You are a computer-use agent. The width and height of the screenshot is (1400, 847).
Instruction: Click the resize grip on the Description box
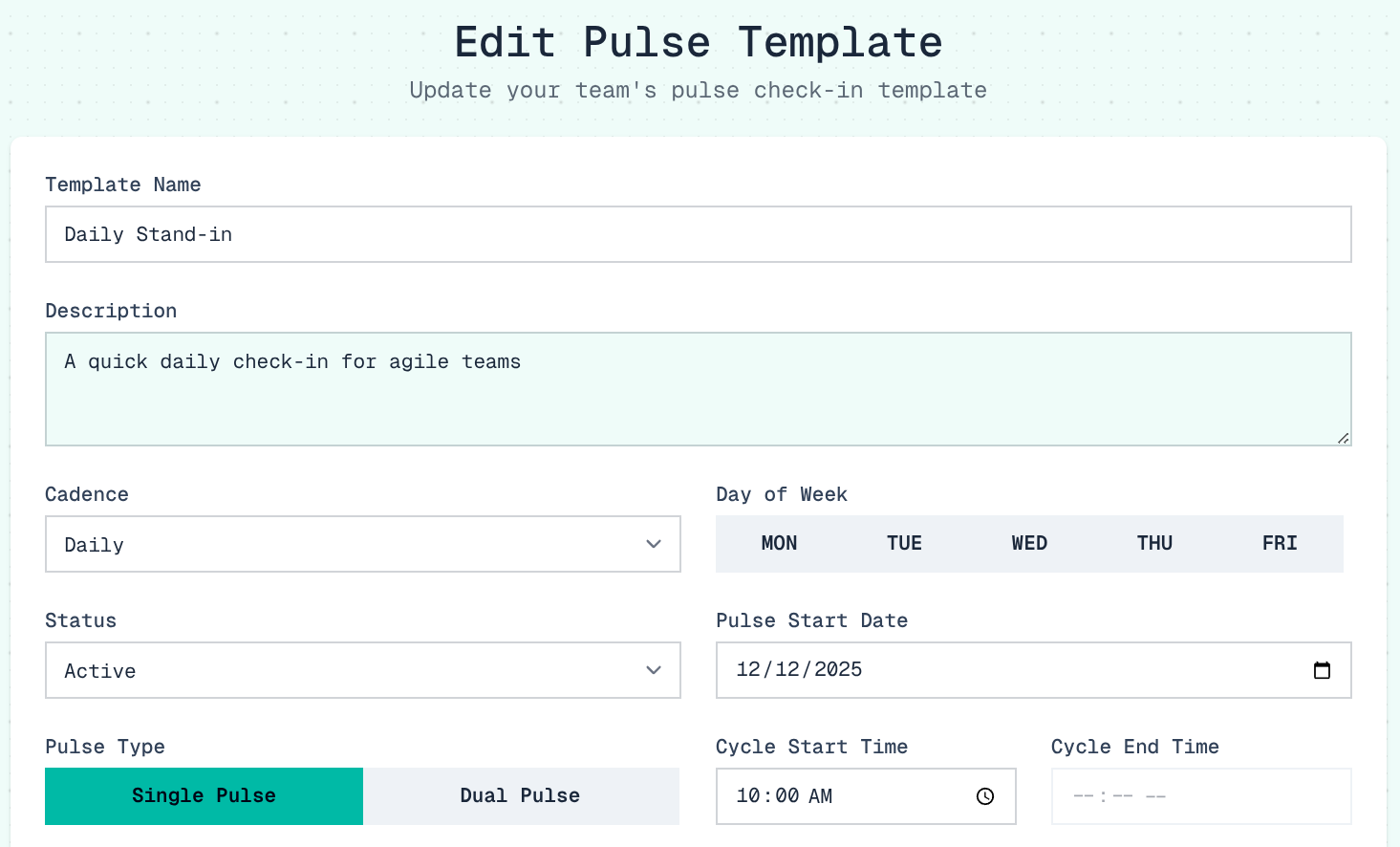[x=1344, y=440]
